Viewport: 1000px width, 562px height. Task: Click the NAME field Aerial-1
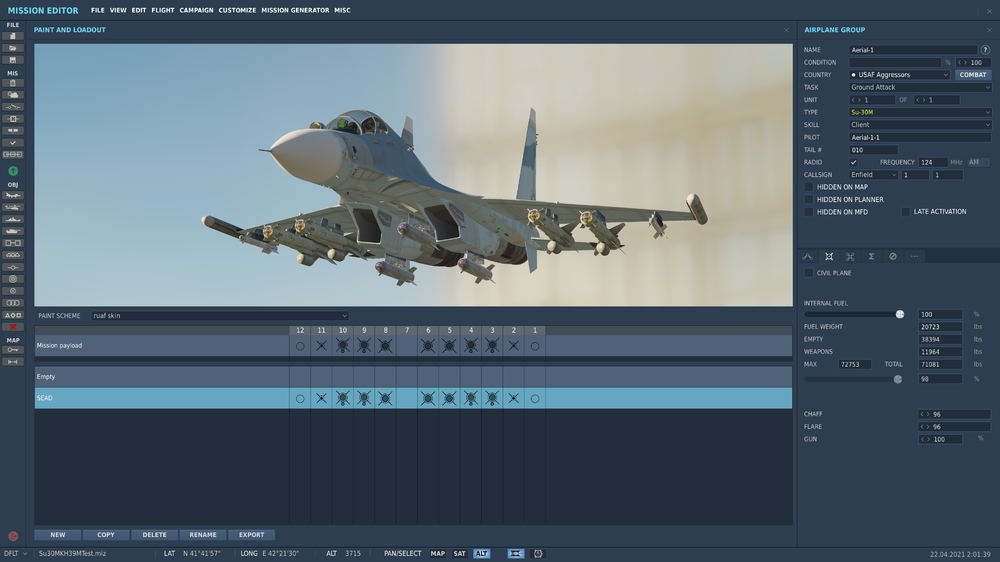(913, 50)
